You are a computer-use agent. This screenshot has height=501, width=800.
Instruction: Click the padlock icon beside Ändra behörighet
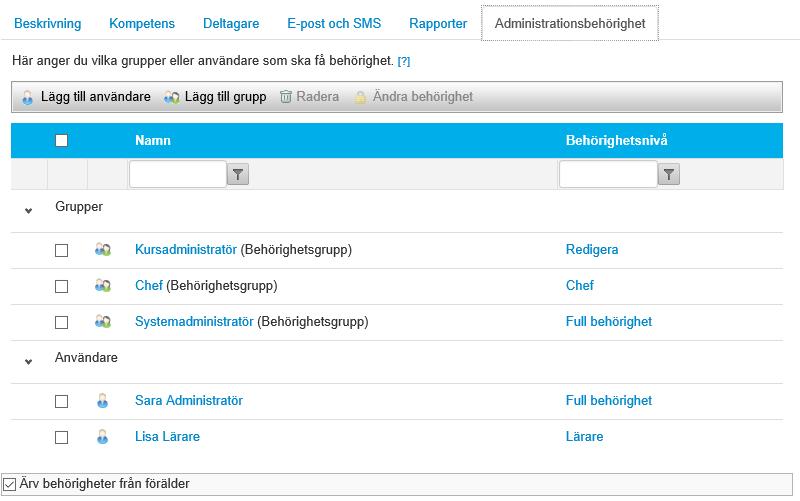360,97
